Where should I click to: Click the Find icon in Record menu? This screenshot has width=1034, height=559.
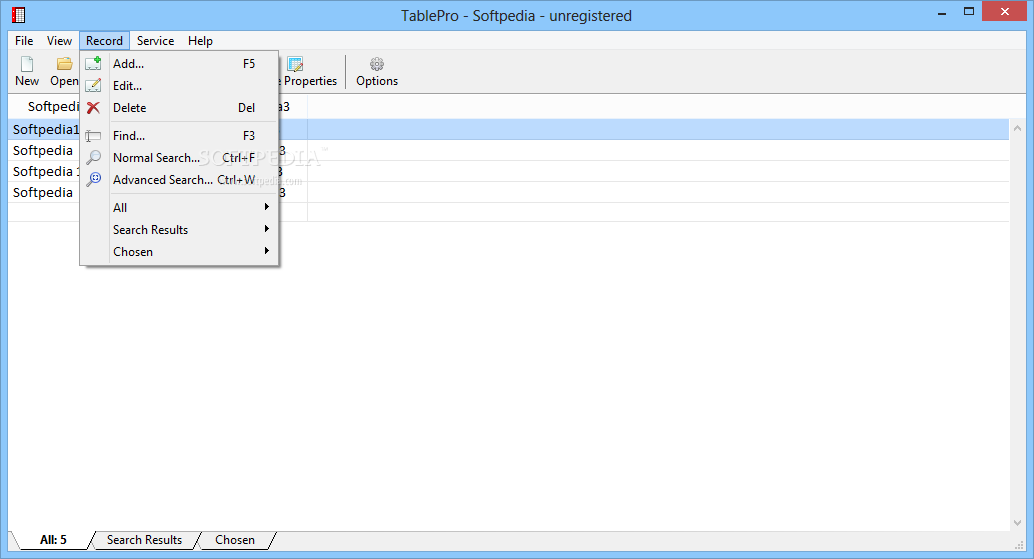[93, 136]
